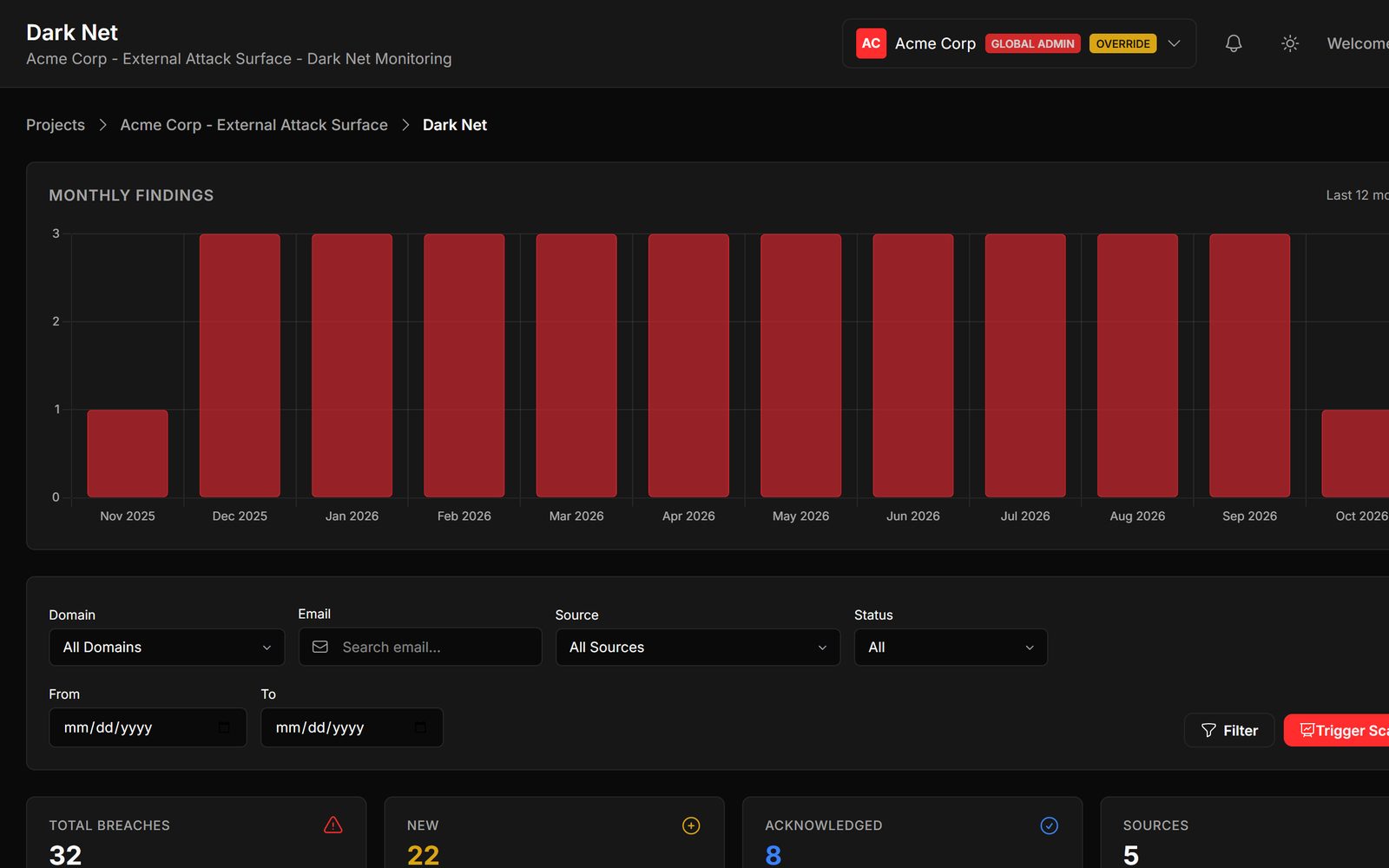Click the total breaches value 32
This screenshot has width=1389, height=868.
(65, 855)
